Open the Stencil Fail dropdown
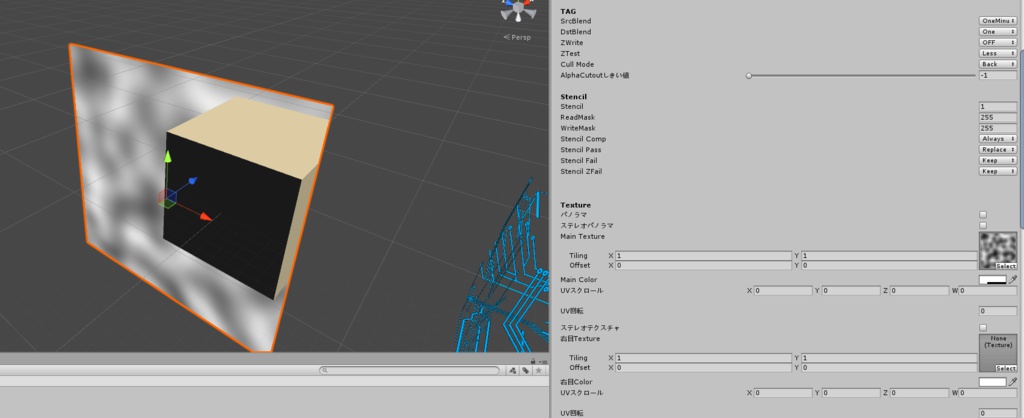This screenshot has width=1024, height=418. coord(998,160)
